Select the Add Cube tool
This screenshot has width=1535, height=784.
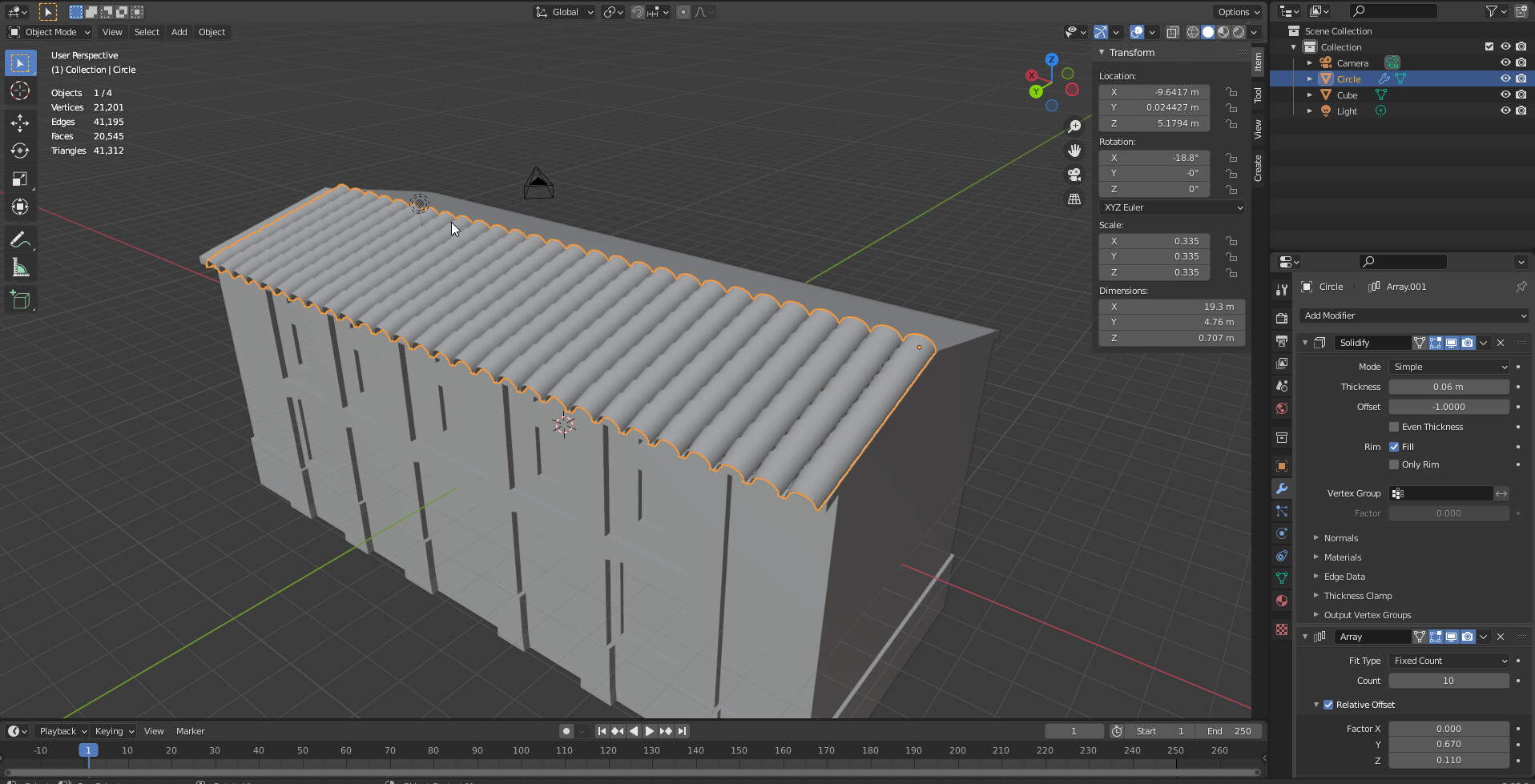20,300
